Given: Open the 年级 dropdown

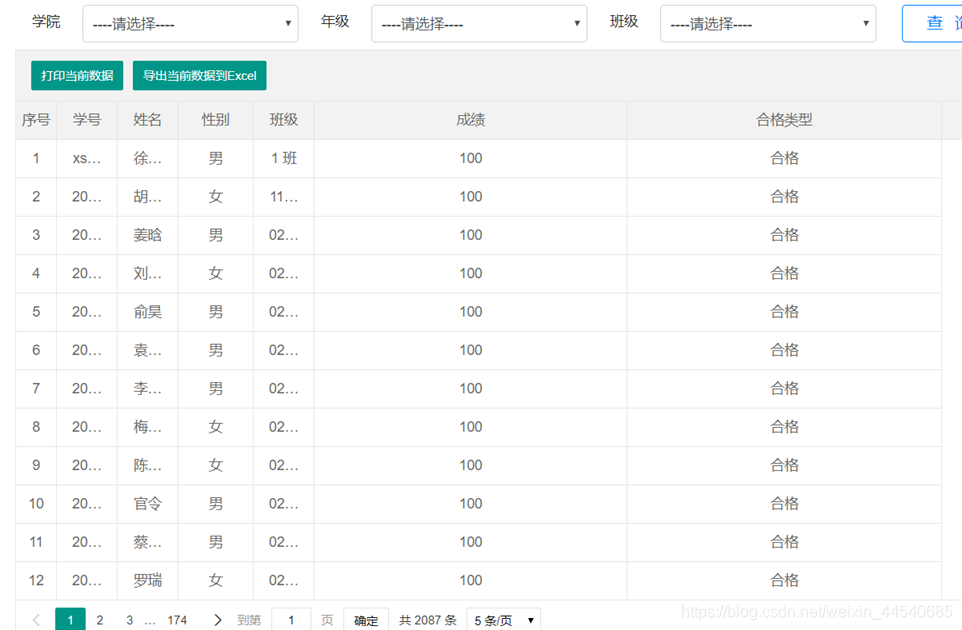Looking at the screenshot, I should point(479,24).
